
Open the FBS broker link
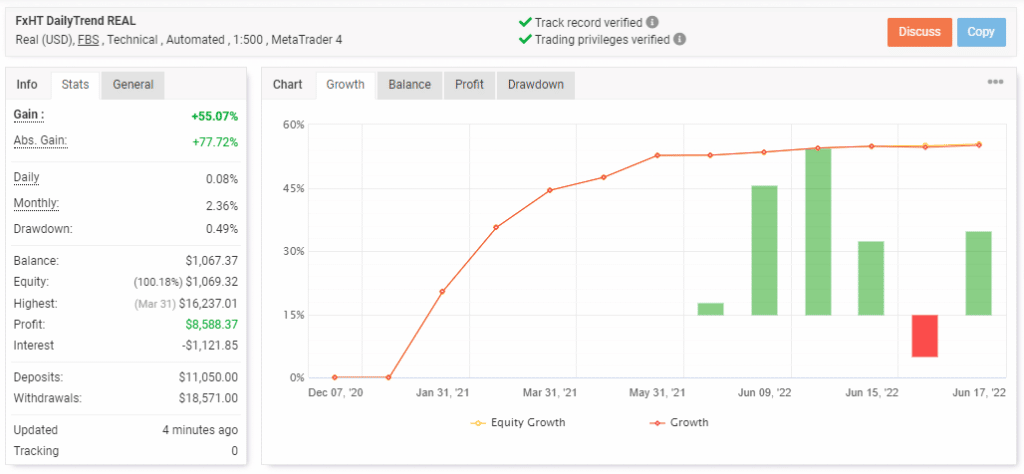pos(88,40)
